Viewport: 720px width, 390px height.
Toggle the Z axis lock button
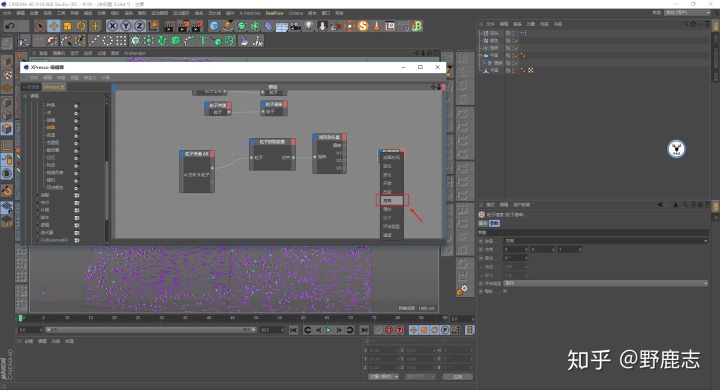[140, 26]
